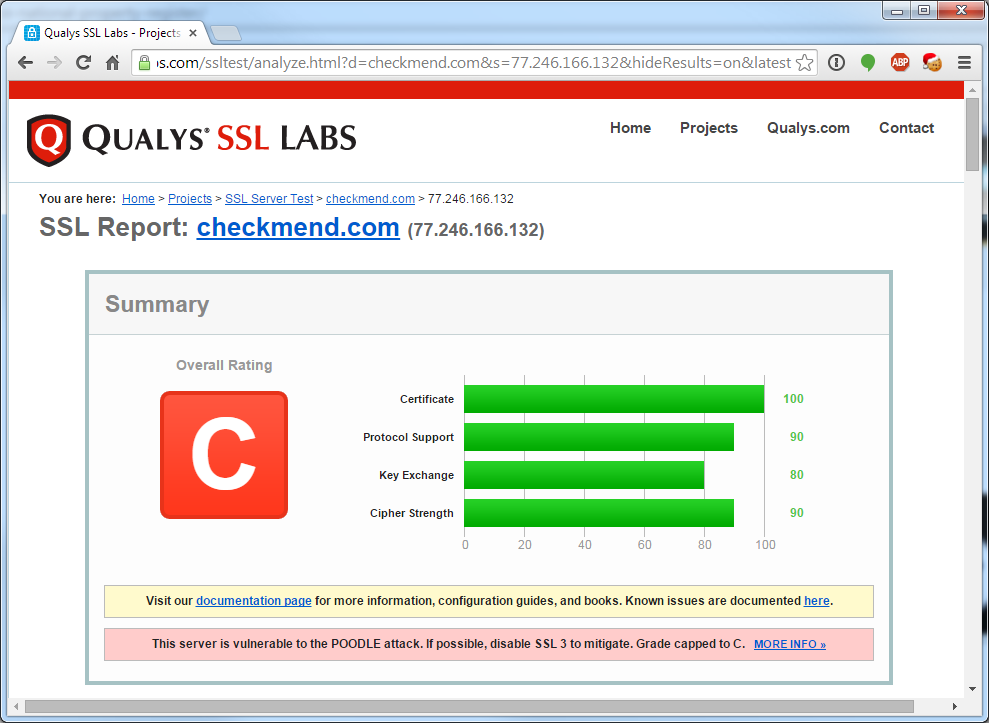
Task: Click the browser back arrow
Action: point(25,63)
